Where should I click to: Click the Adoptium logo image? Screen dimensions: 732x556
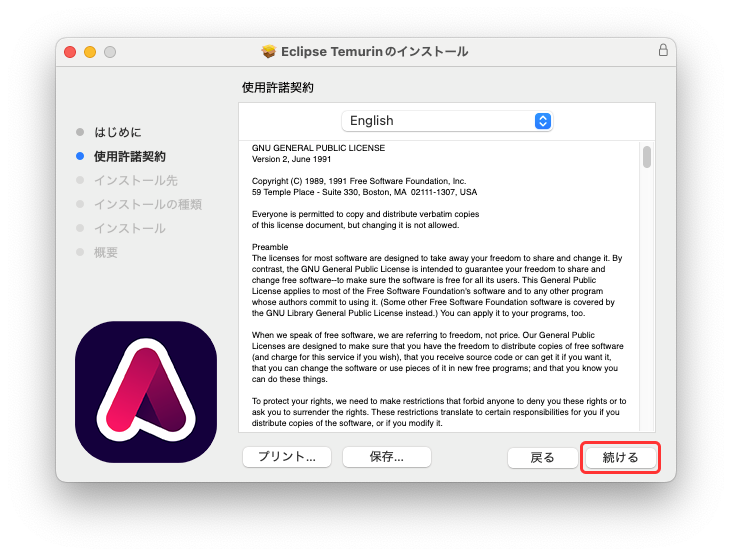[x=146, y=392]
